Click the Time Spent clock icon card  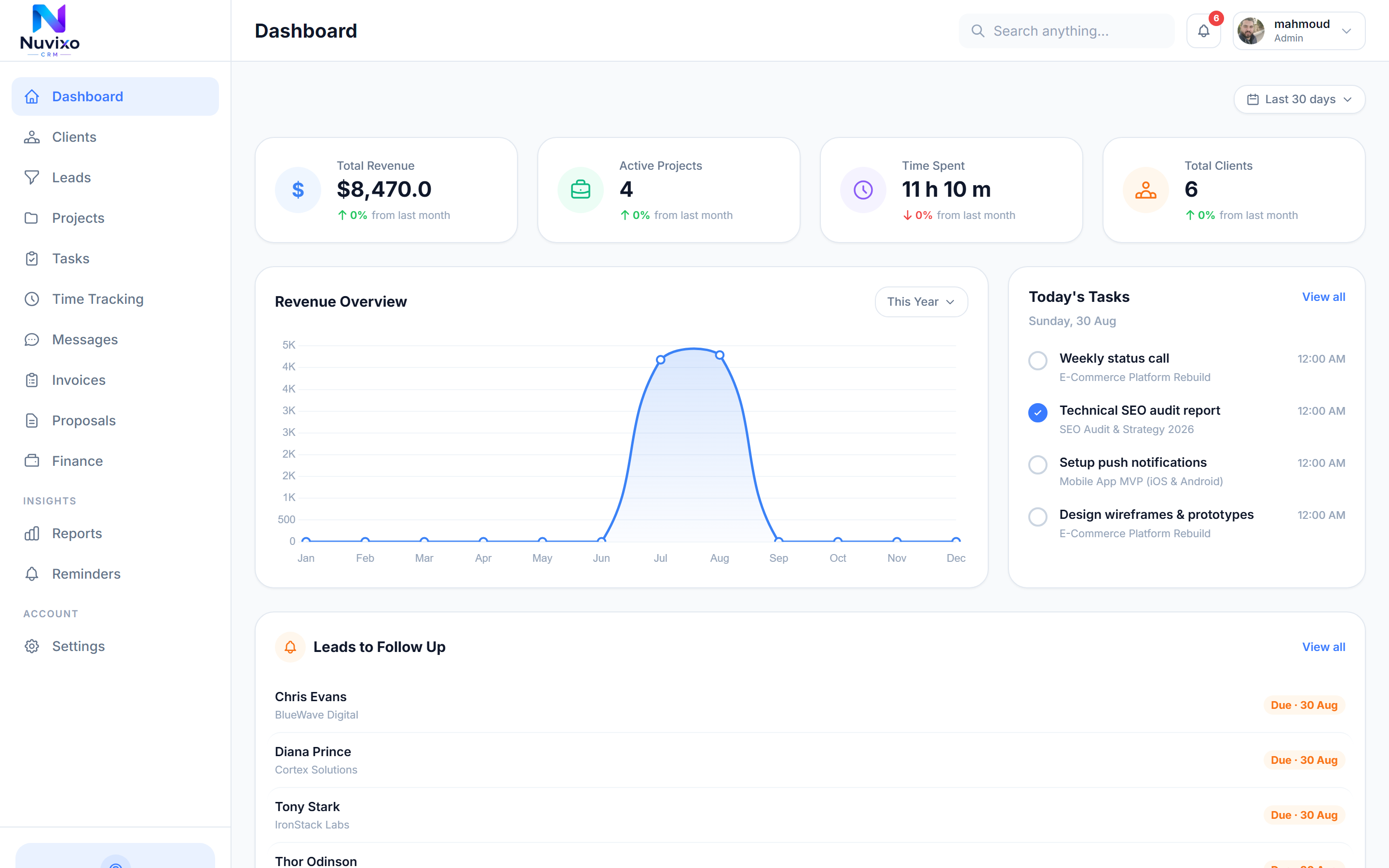pos(863,190)
